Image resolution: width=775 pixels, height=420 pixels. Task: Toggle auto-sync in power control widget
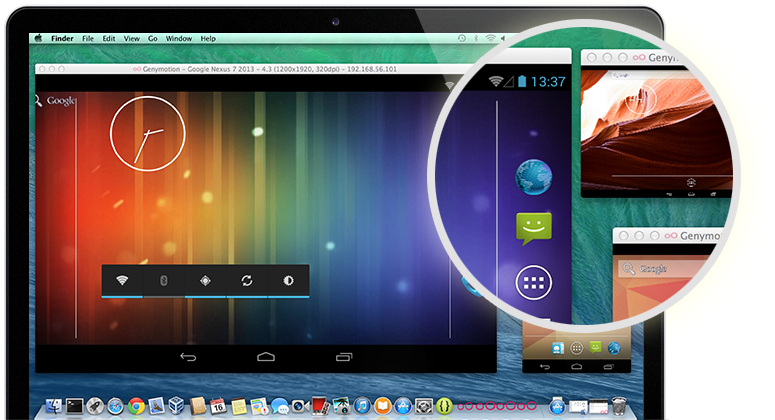[x=246, y=281]
